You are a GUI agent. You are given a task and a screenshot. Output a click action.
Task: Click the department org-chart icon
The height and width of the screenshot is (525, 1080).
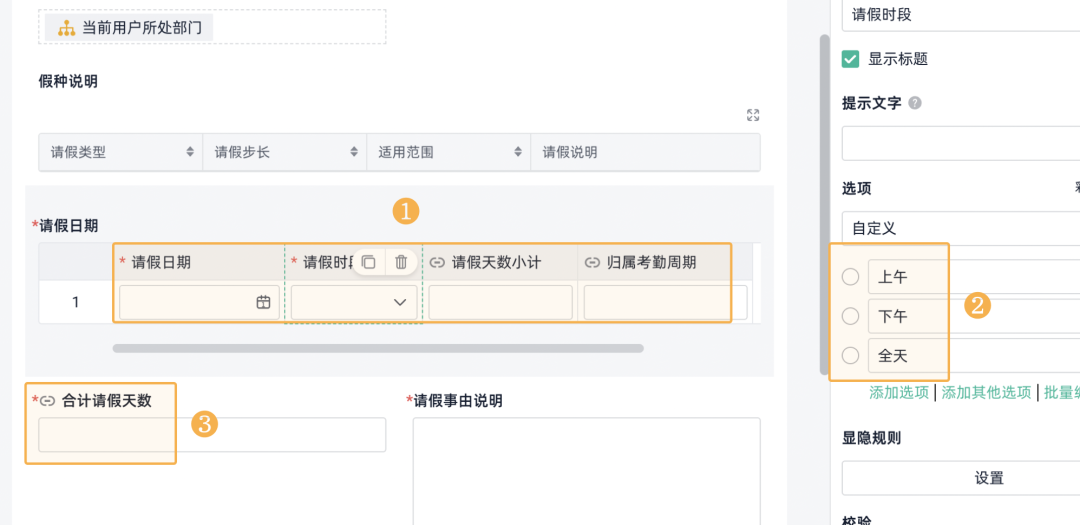pos(66,28)
